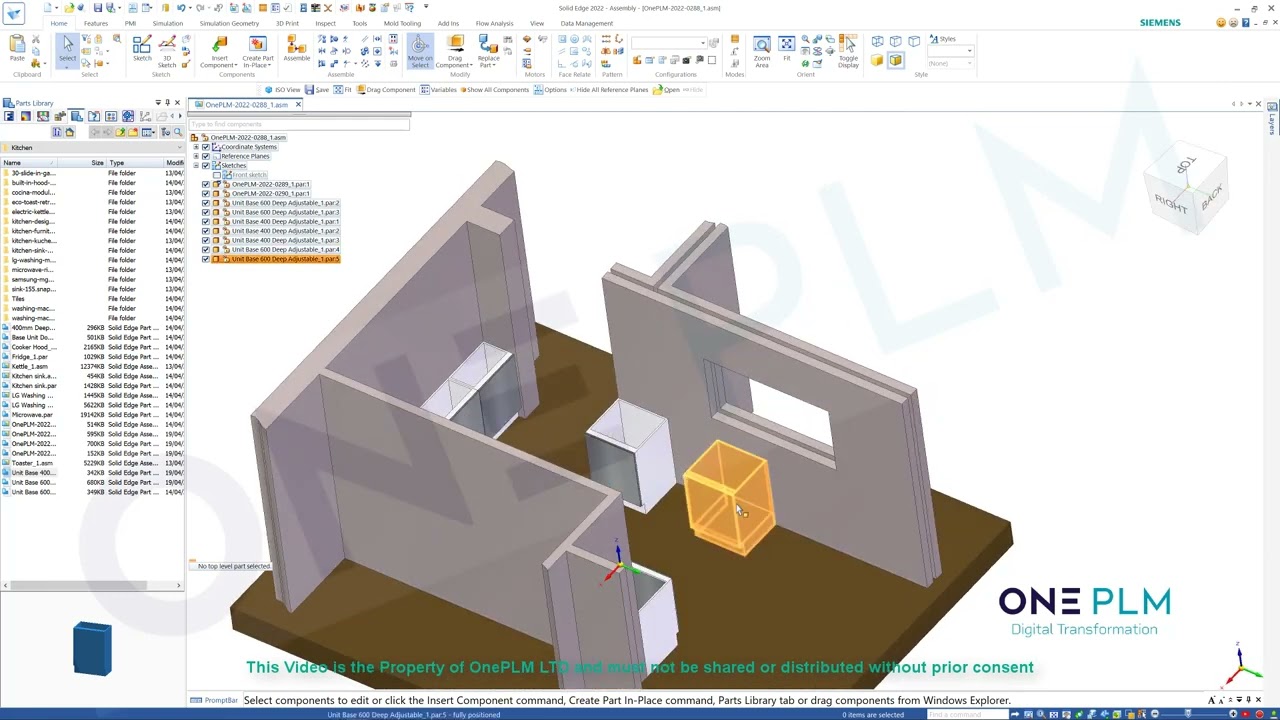Uncheck Unit Base 600 Deep Adjustable_1.par:5 checkbox
The image size is (1280, 720).
tap(206, 259)
